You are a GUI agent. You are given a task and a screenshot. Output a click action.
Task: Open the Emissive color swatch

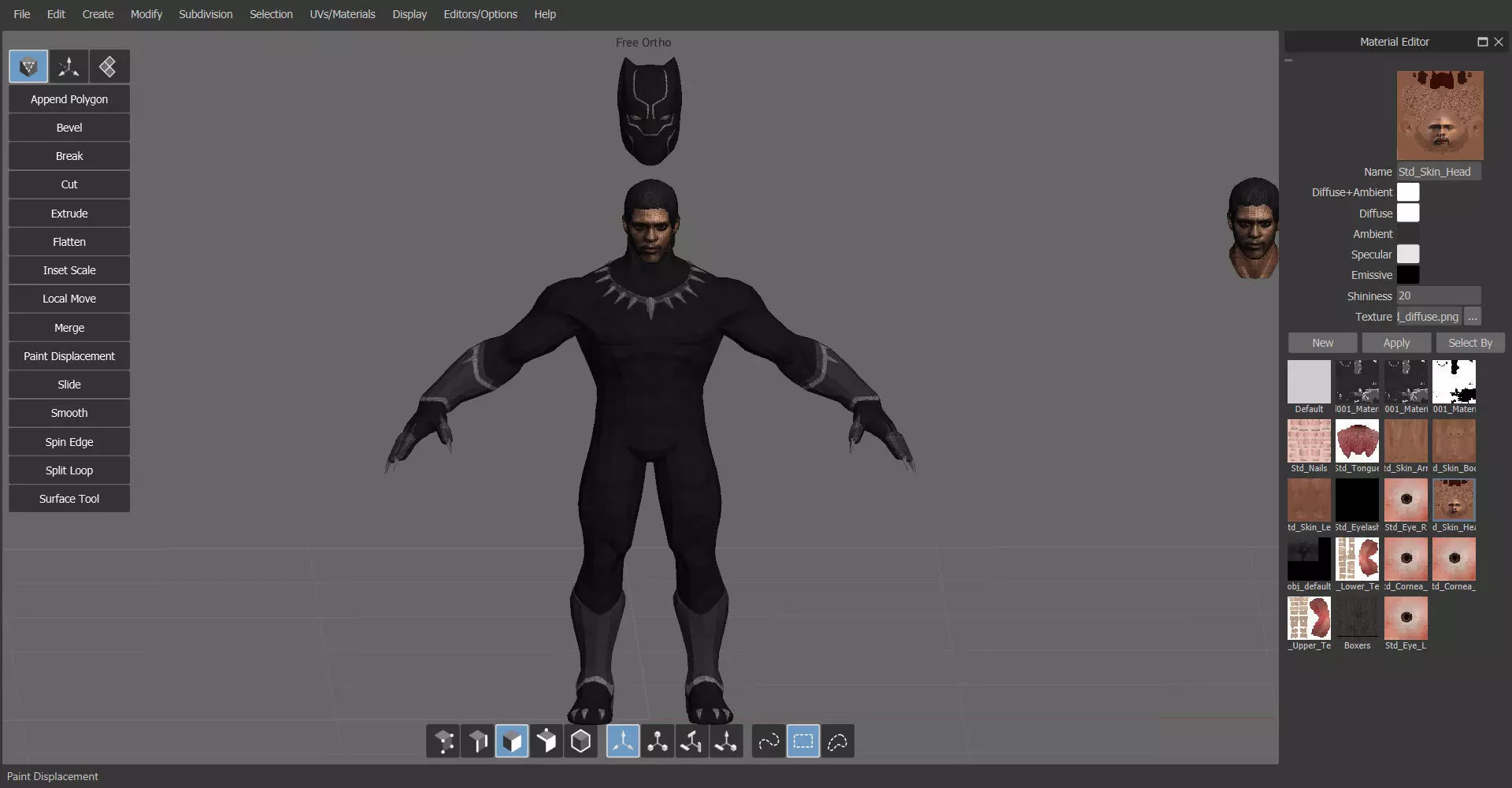pos(1408,275)
